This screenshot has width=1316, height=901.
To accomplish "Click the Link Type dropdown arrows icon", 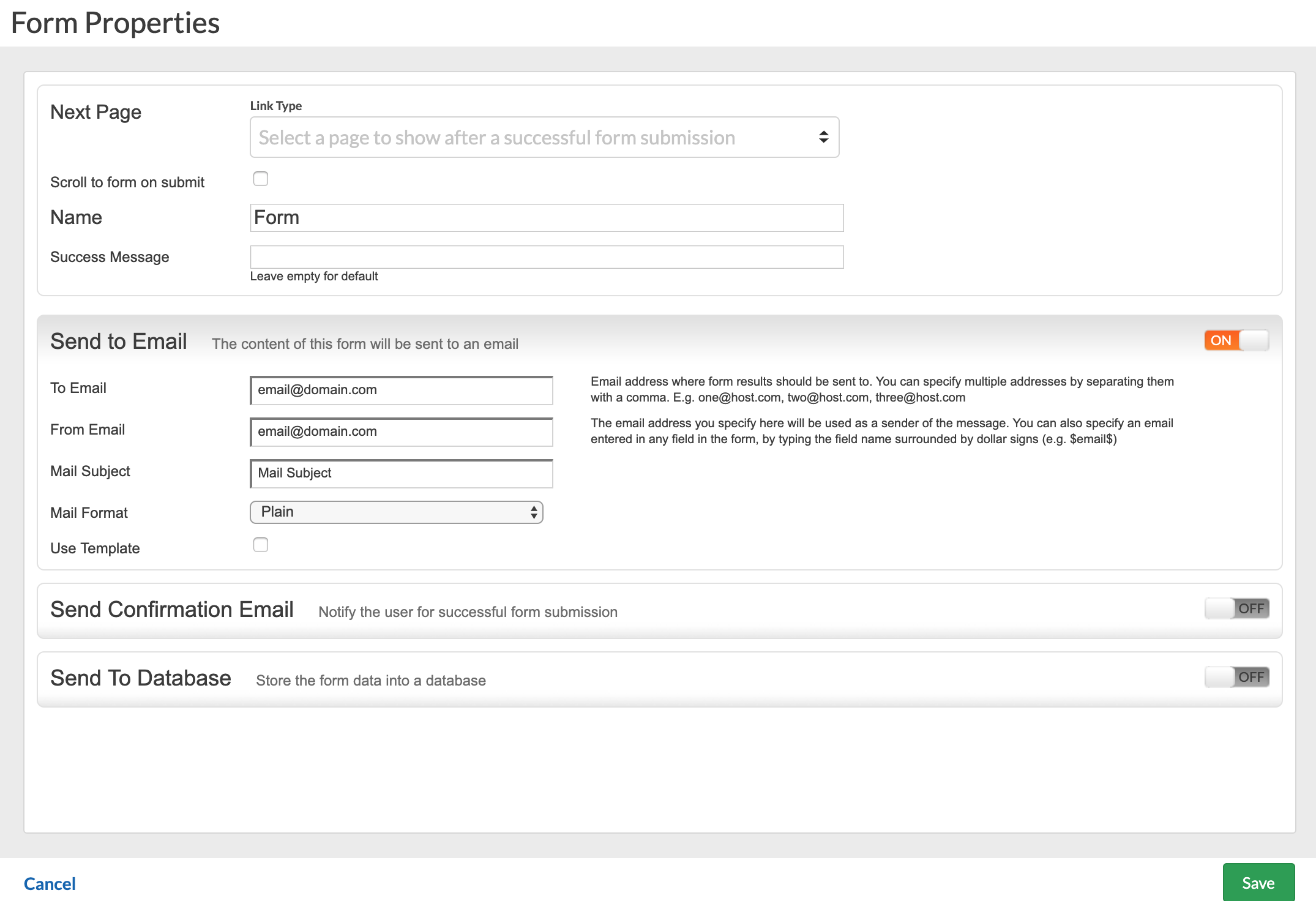I will [x=823, y=138].
